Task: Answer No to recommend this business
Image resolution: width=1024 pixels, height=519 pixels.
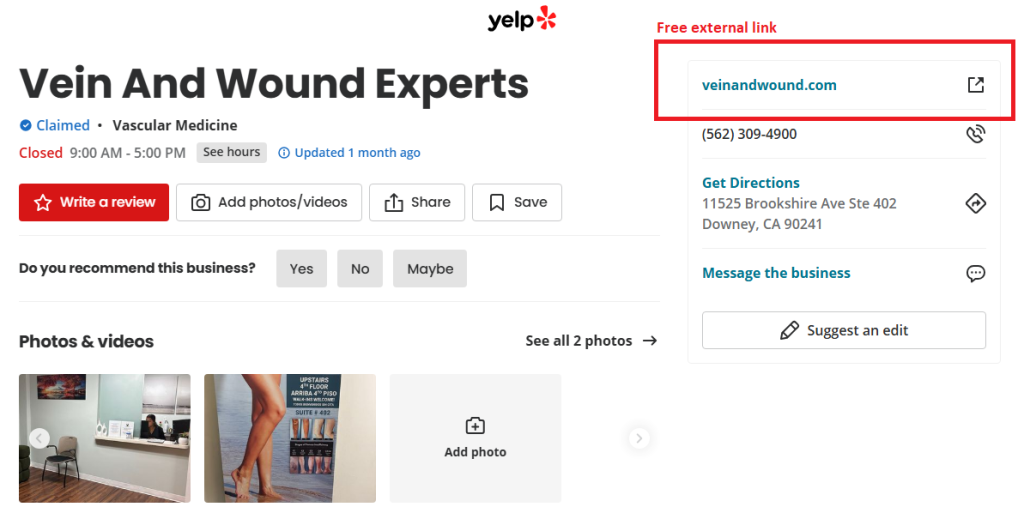Action: [360, 269]
